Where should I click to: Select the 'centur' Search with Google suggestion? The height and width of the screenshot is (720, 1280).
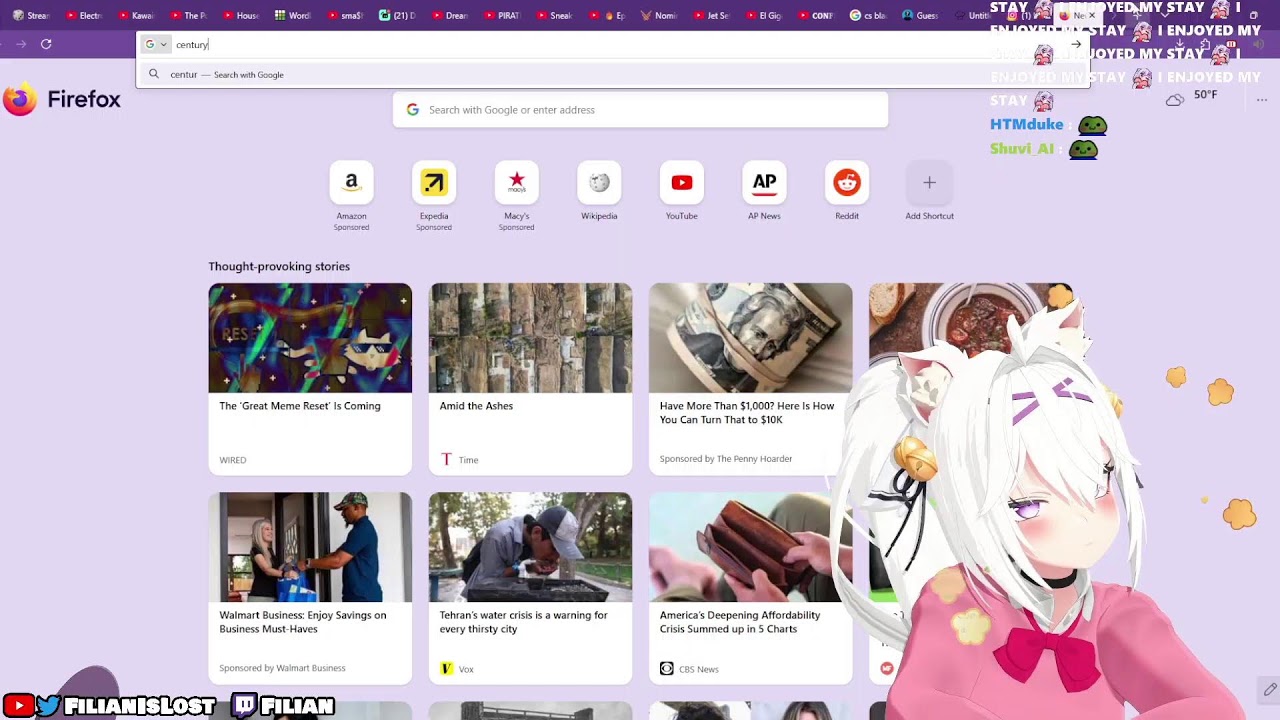(x=612, y=74)
